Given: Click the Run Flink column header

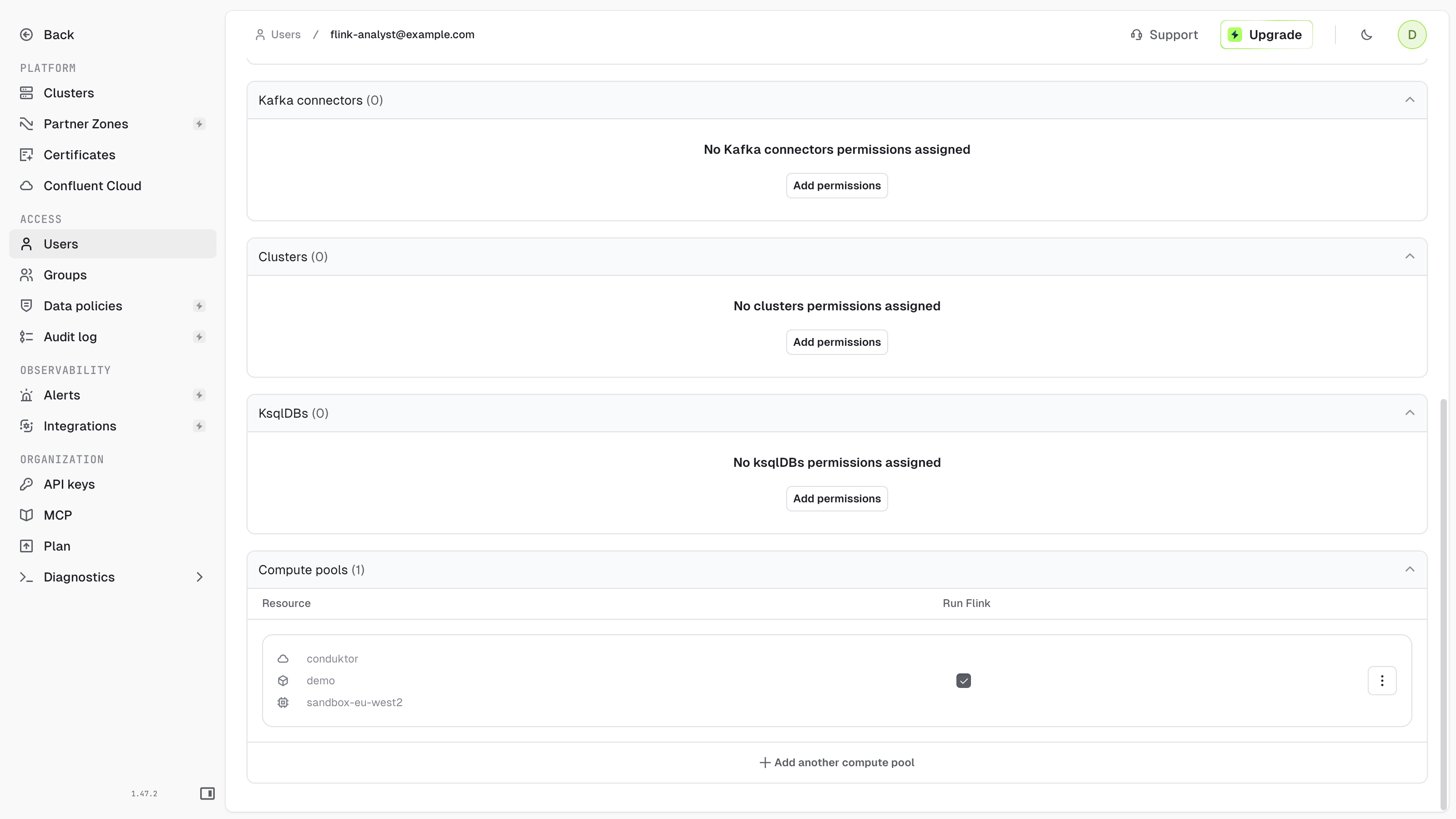Looking at the screenshot, I should tap(966, 604).
